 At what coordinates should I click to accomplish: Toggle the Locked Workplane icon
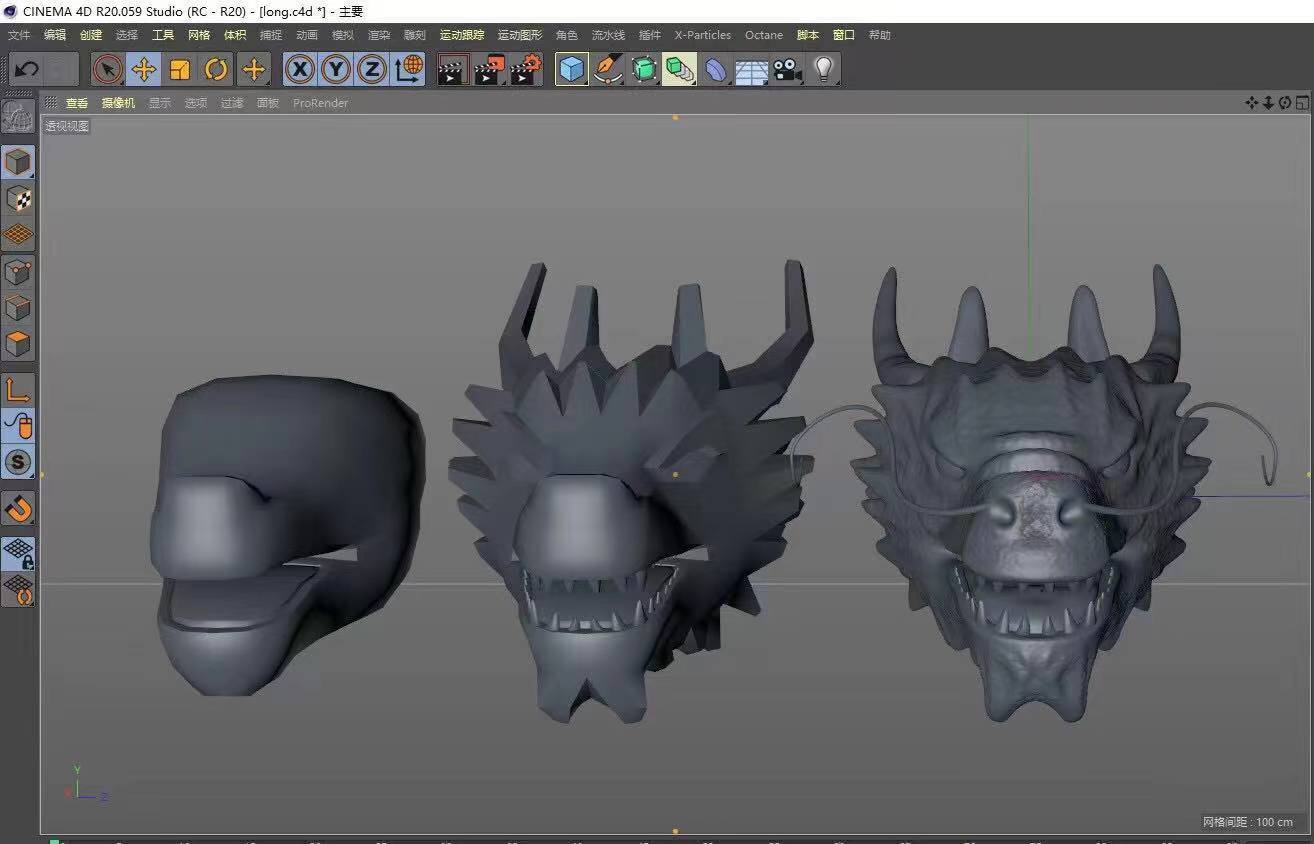click(18, 553)
